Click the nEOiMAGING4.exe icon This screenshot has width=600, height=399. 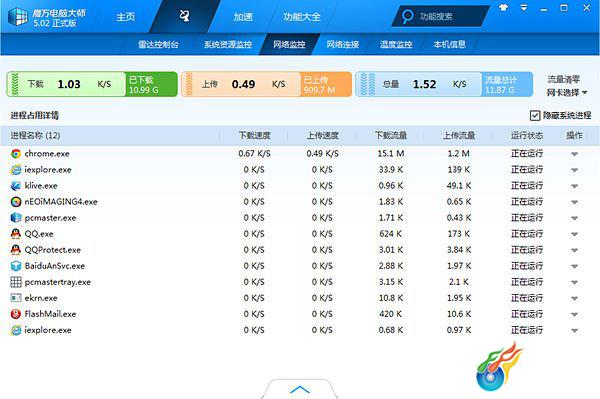[16, 202]
